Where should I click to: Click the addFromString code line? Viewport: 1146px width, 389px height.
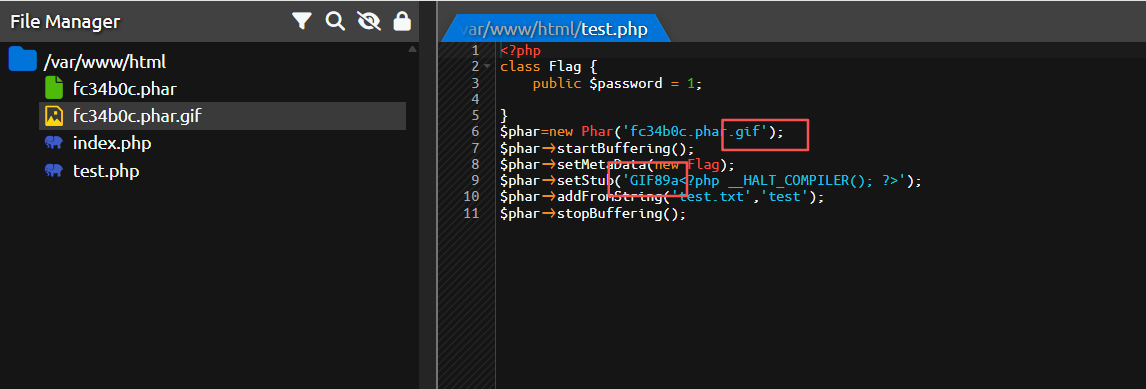point(662,197)
